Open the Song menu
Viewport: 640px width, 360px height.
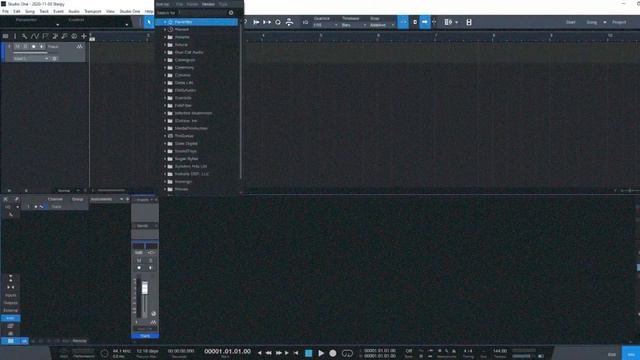[x=30, y=11]
